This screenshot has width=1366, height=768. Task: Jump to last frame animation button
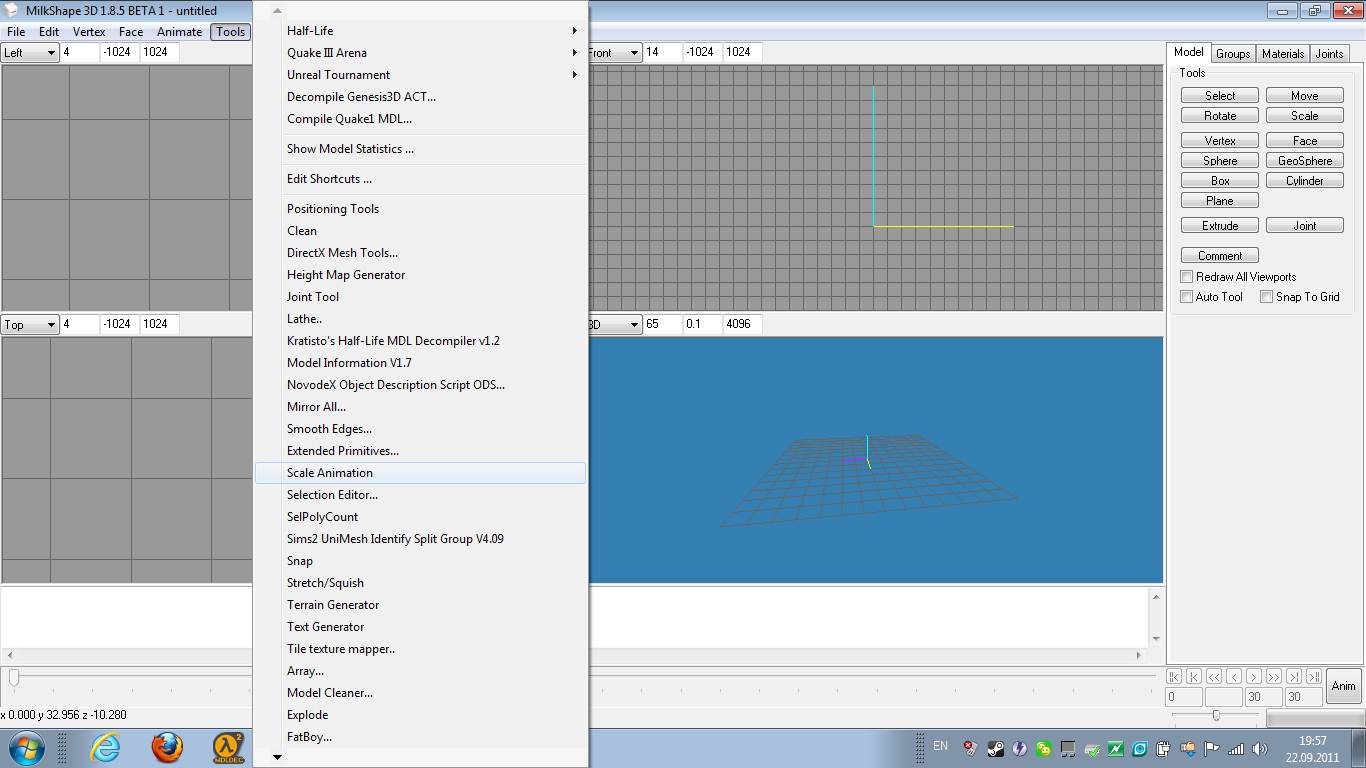click(1314, 677)
